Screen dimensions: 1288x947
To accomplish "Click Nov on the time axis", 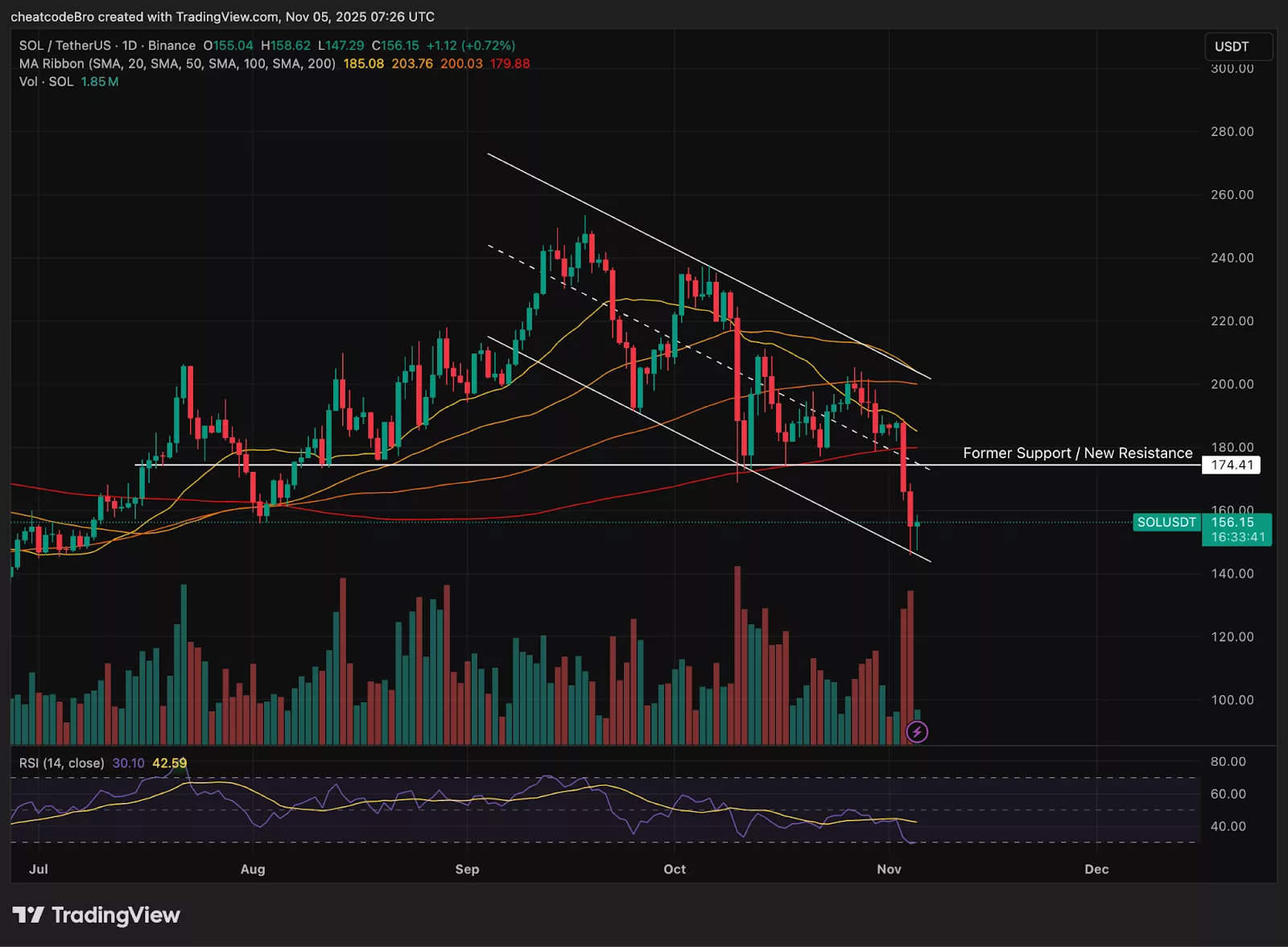I will (889, 870).
